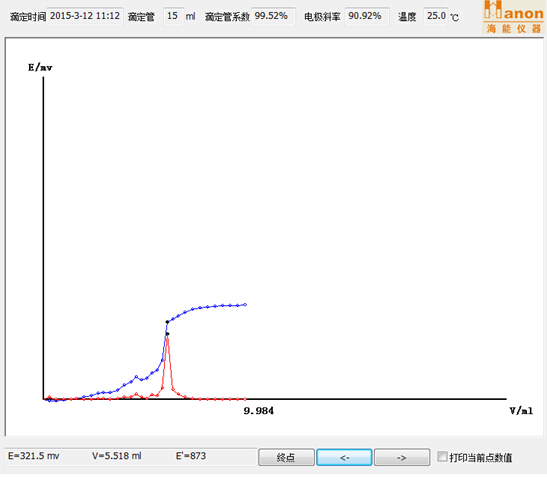Click the electrode slope field 90.92%

coord(367,16)
